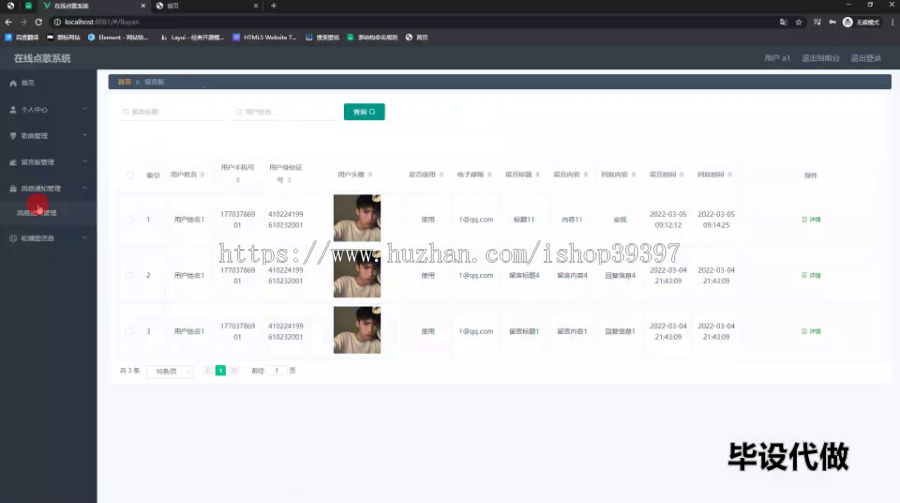Click 退出登录 in the header
This screenshot has height=503, width=900.
(866, 58)
